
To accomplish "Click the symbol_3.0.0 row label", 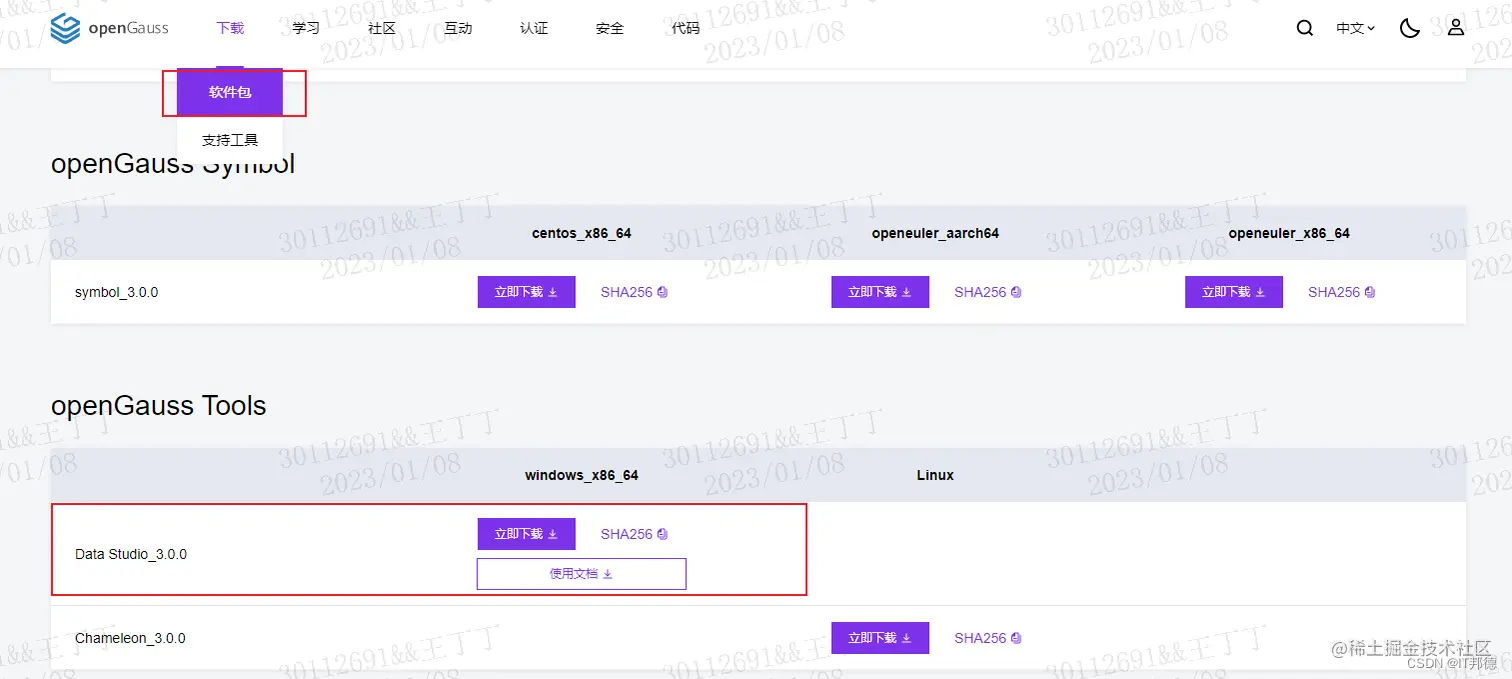I will [x=117, y=293].
